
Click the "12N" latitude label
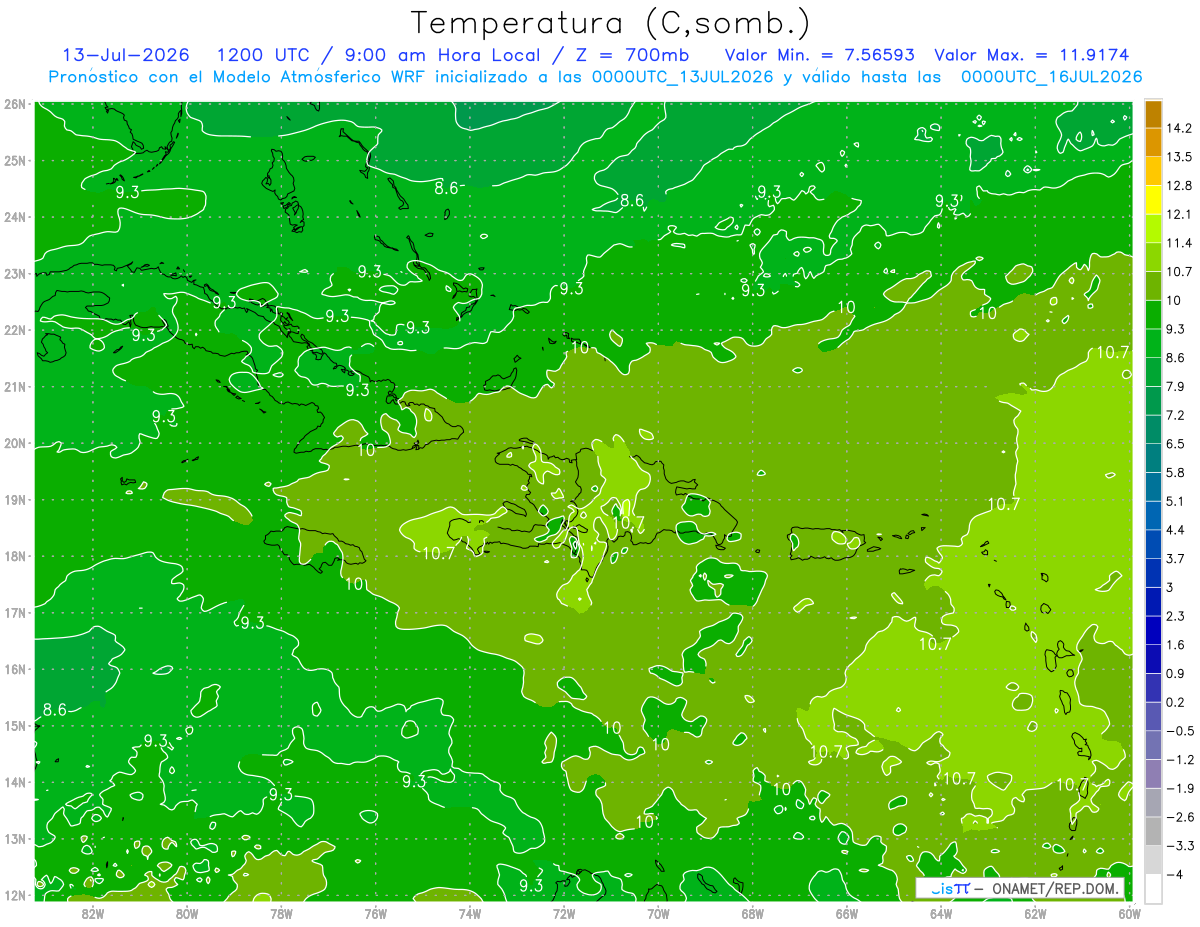pos(15,895)
